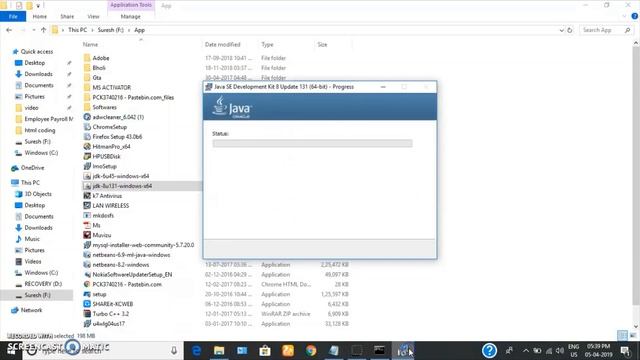Sort by the Size column header
The image size is (640, 360).
pyautogui.click(x=322, y=44)
